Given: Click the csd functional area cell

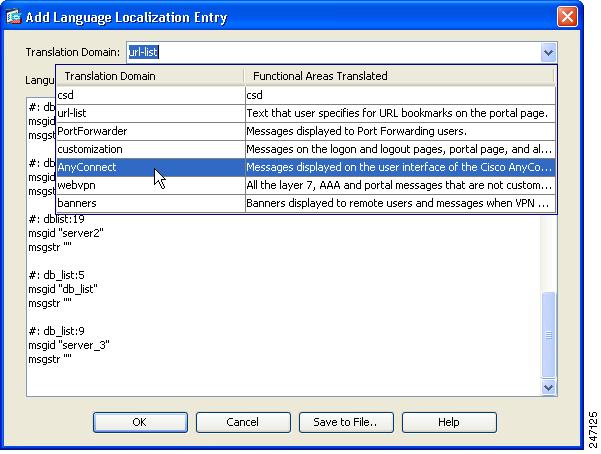Looking at the screenshot, I should [400, 95].
